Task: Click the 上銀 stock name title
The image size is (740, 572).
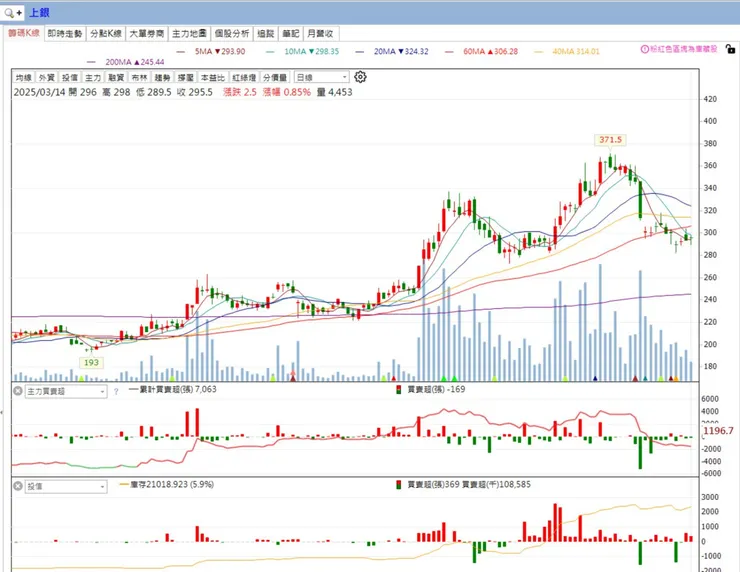Action: point(39,13)
